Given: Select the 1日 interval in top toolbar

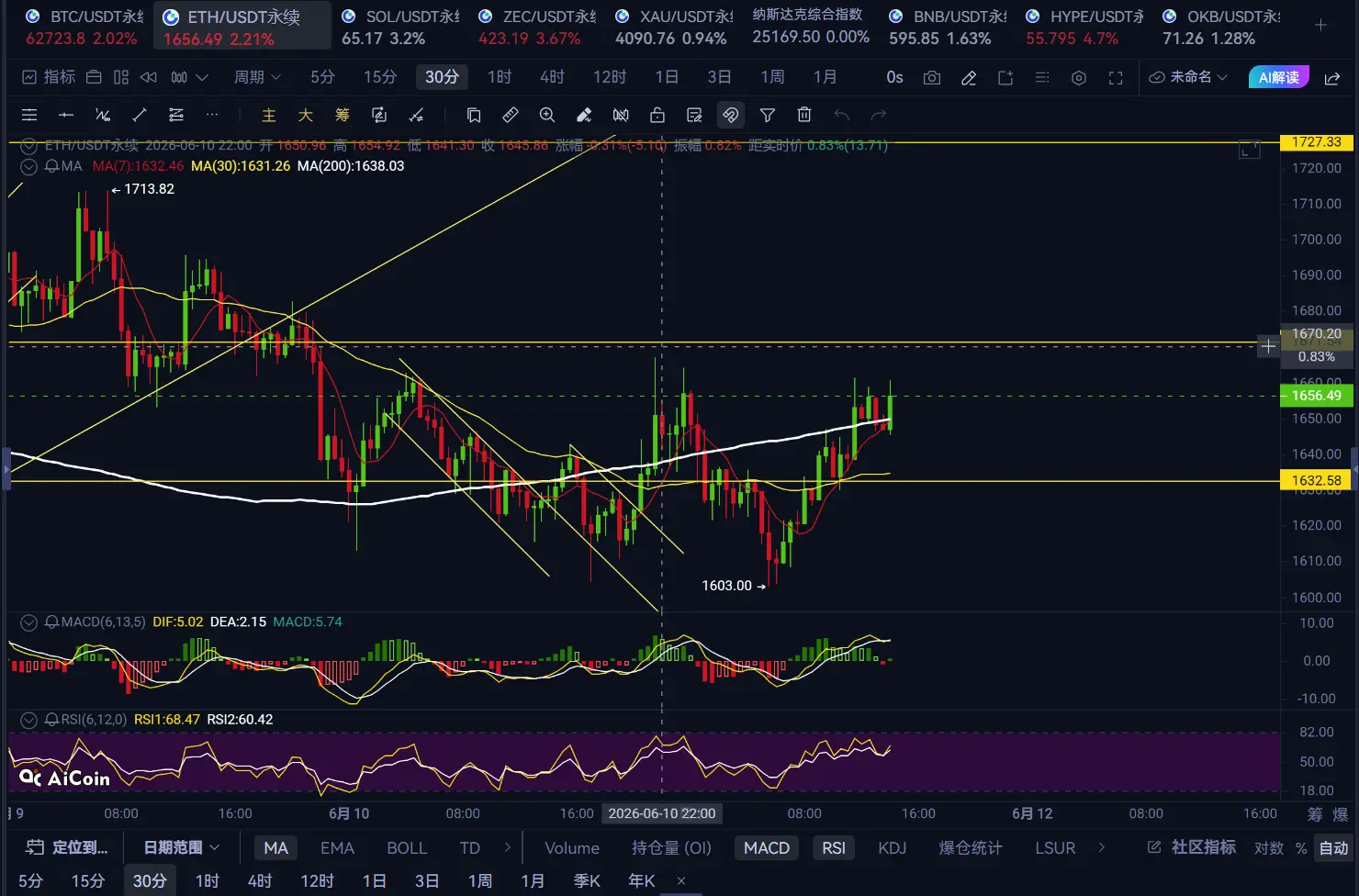Looking at the screenshot, I should [x=668, y=77].
